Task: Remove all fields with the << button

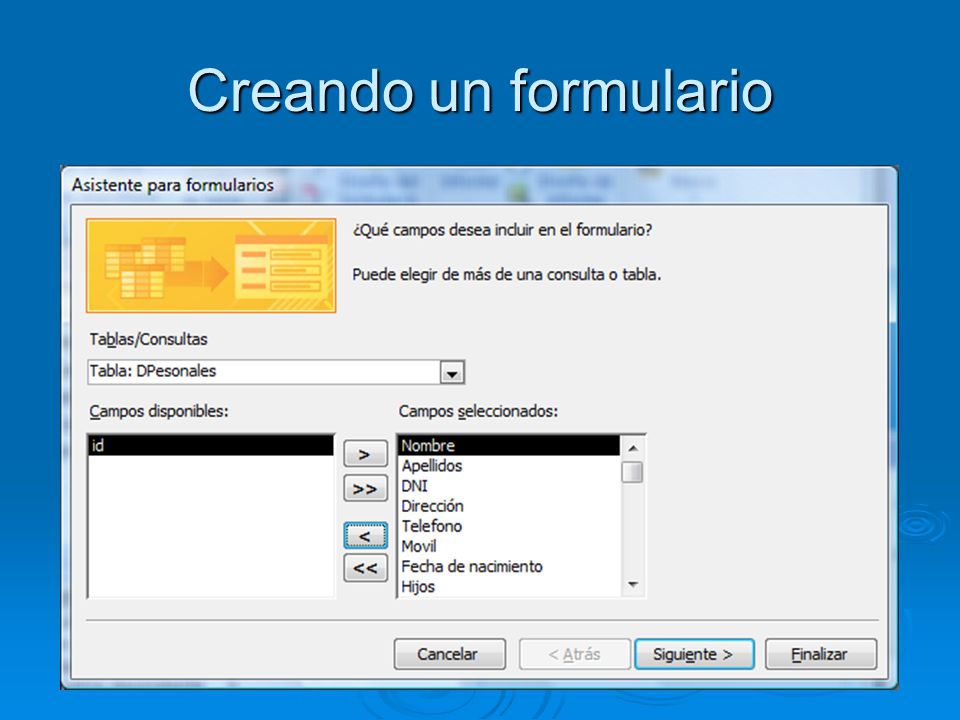Action: click(x=366, y=568)
